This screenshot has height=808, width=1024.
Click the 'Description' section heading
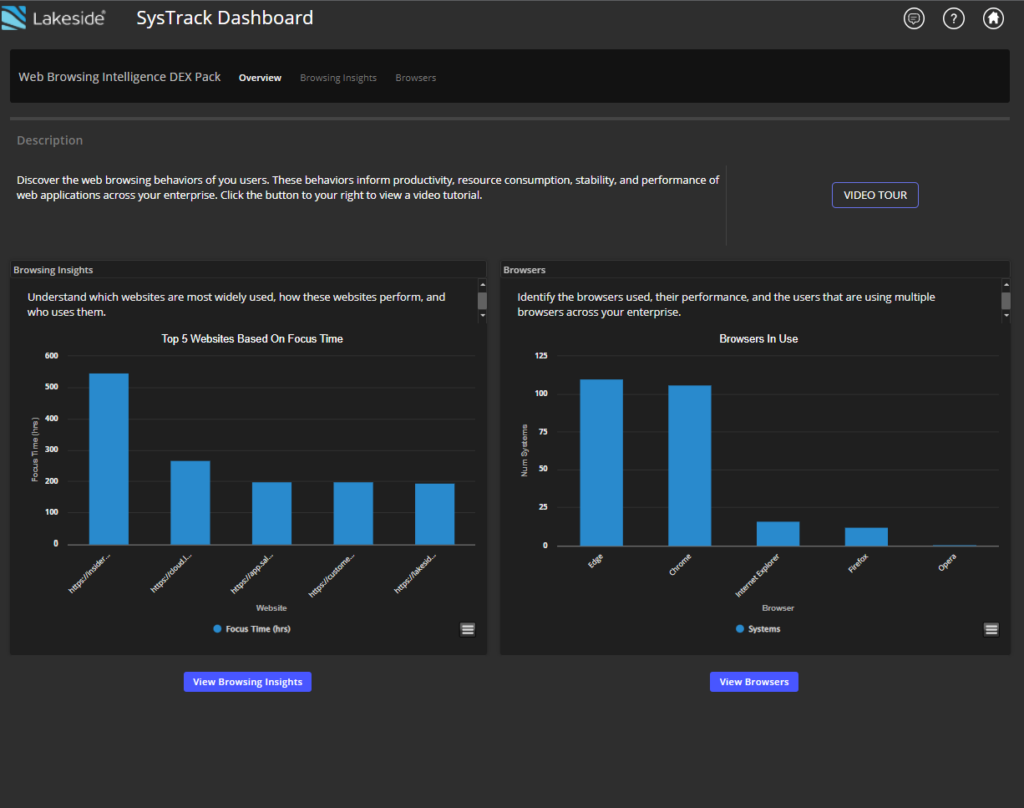(50, 140)
